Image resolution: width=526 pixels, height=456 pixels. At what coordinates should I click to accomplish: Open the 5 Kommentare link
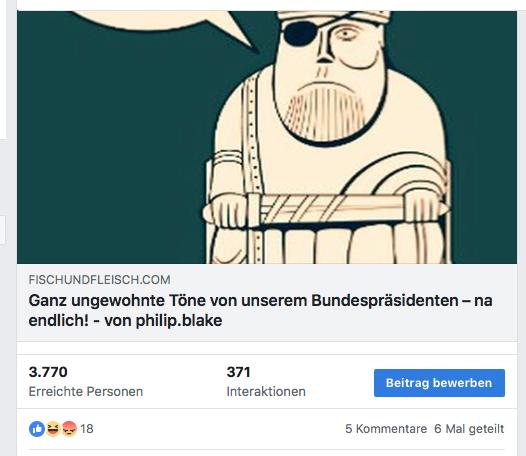pos(386,429)
